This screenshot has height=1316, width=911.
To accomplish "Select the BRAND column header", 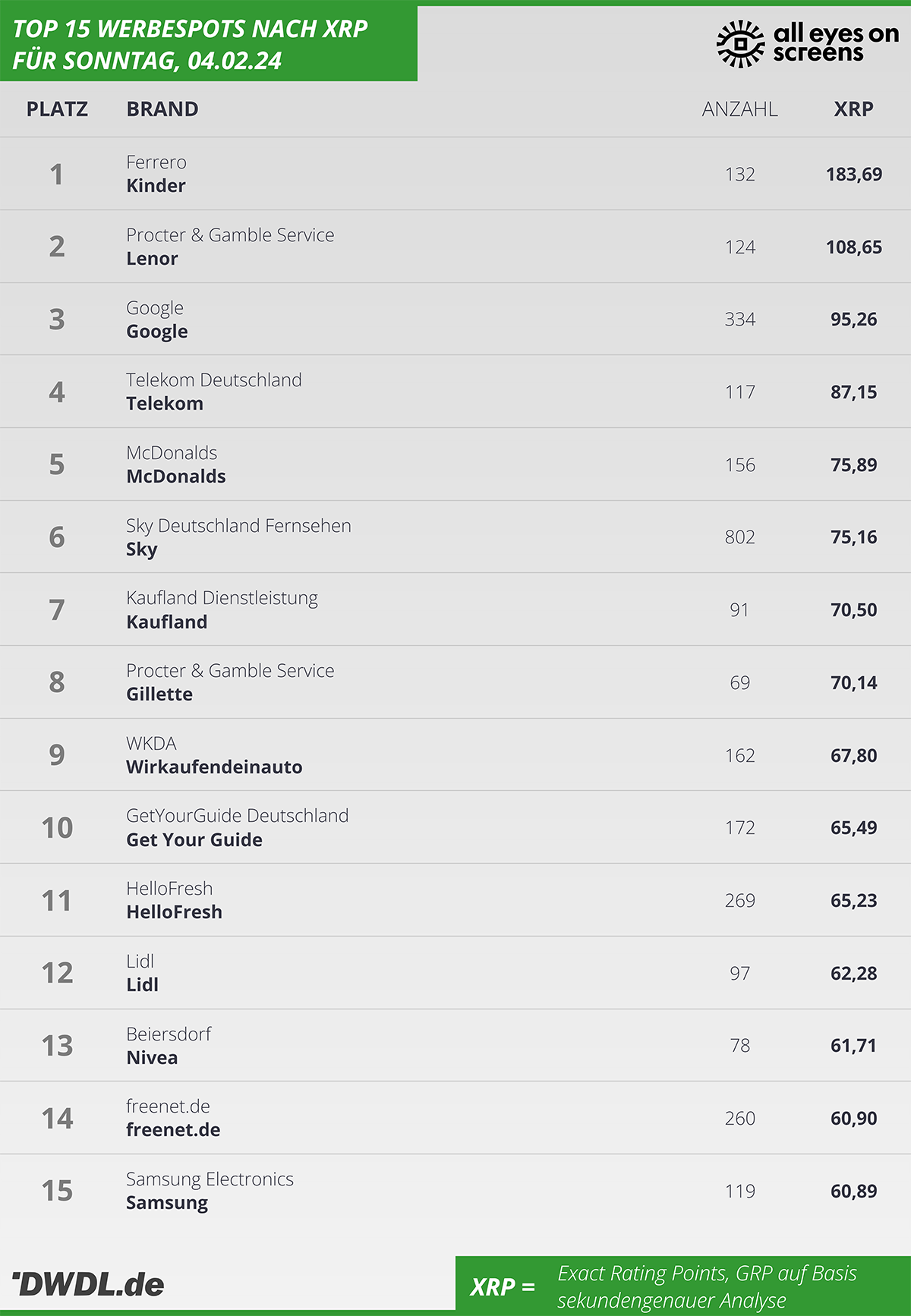I will 162,109.
